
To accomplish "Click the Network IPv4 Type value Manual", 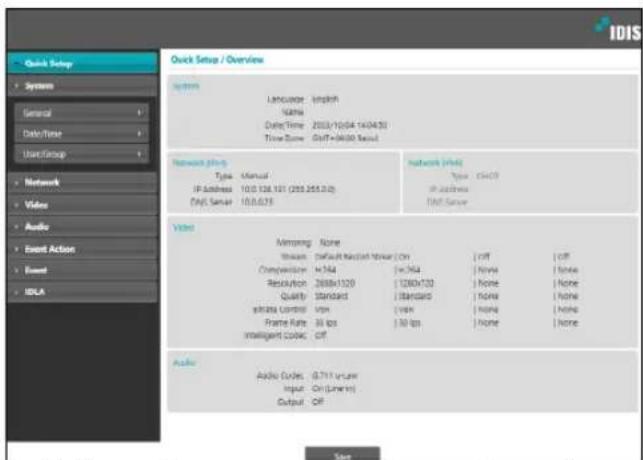I will point(254,176).
